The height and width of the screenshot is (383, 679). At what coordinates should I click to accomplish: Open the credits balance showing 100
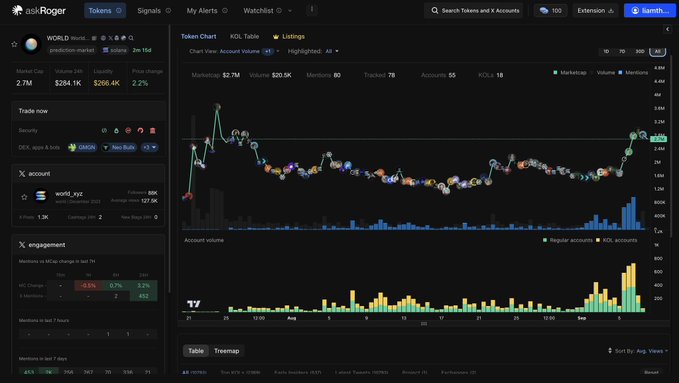point(550,10)
